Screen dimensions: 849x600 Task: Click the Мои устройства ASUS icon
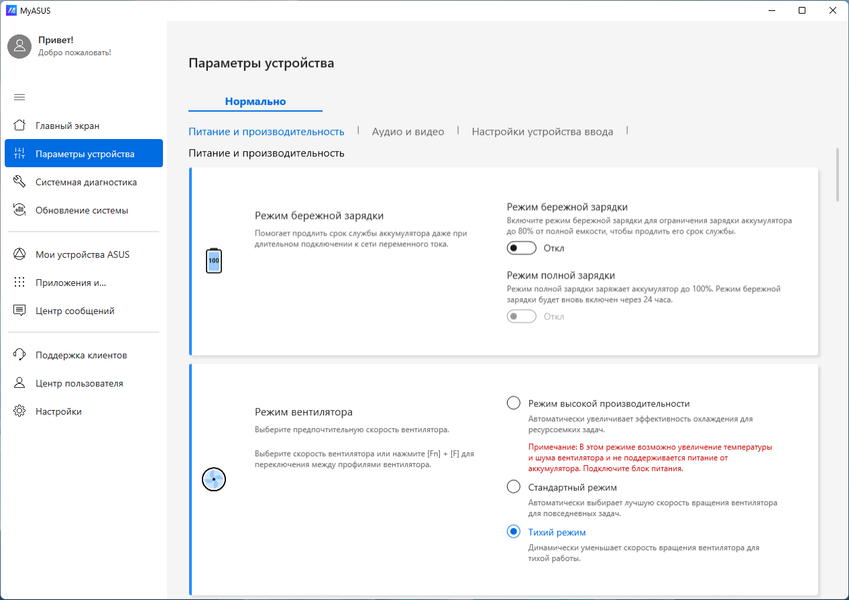(19, 255)
